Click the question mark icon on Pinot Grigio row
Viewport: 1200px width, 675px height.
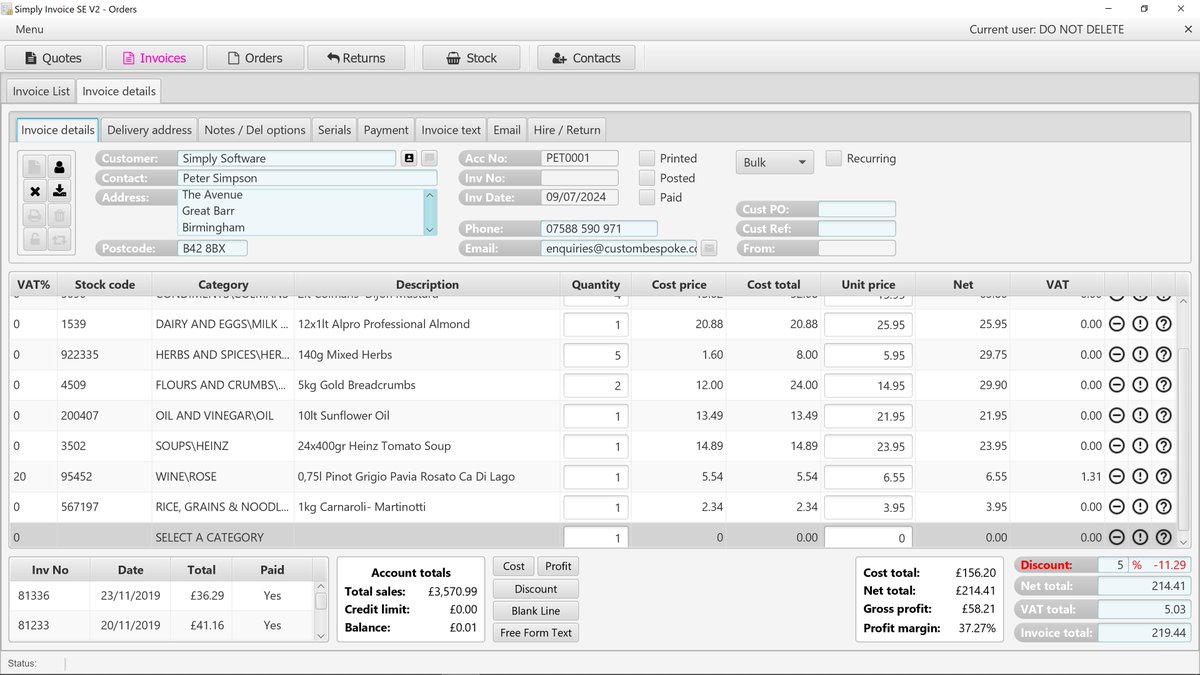[x=1164, y=477]
